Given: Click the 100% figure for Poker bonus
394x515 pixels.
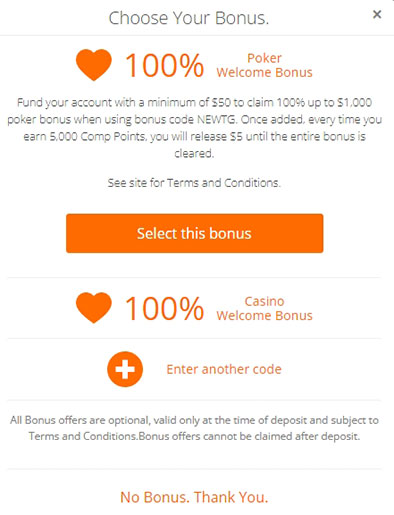Looking at the screenshot, I should (x=164, y=66).
